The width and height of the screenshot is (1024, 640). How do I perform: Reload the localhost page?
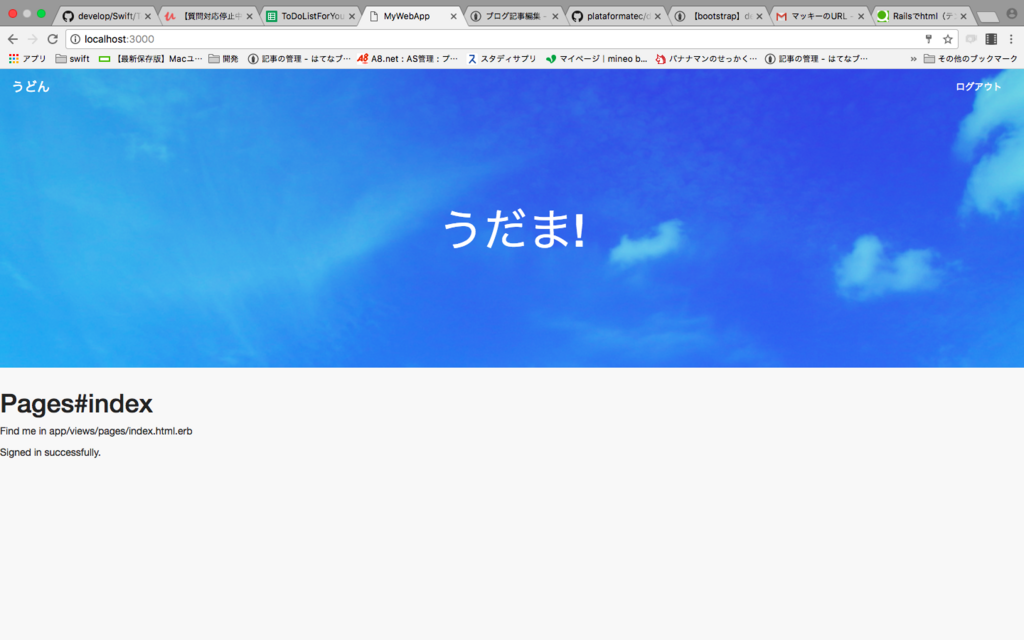52,39
